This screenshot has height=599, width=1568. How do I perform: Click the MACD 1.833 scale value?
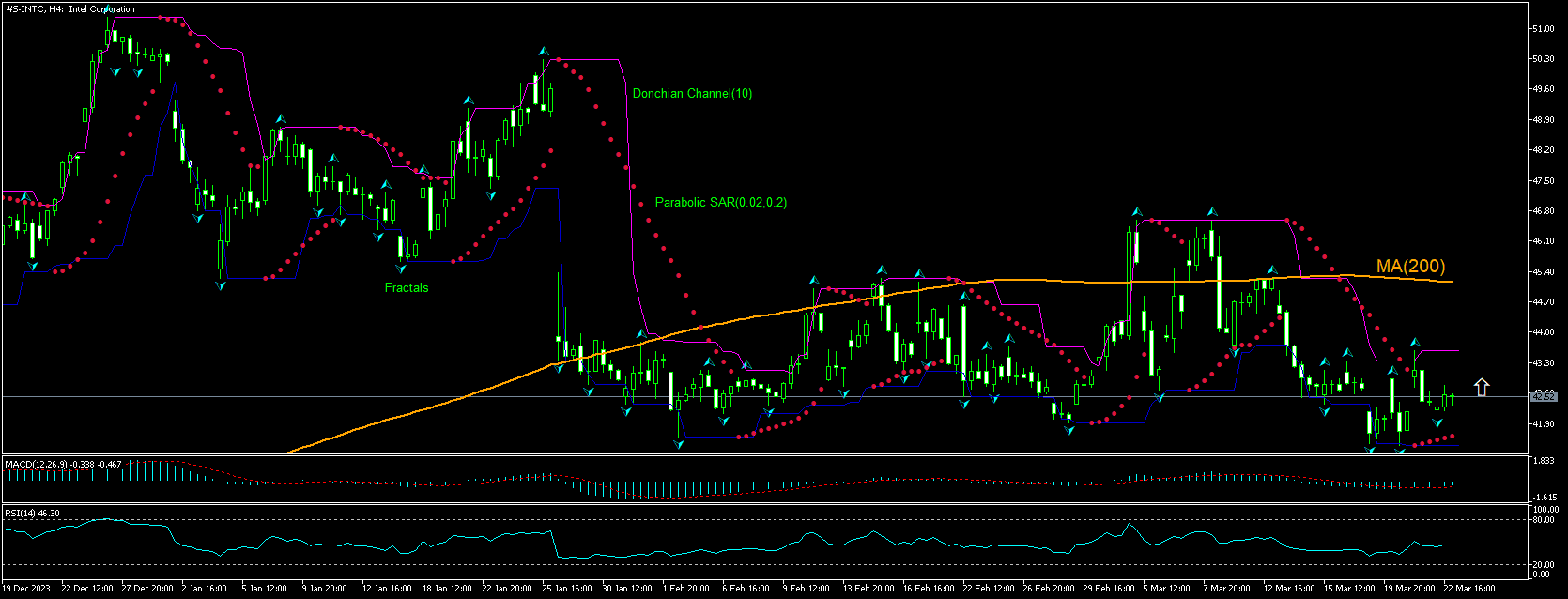coord(1543,461)
